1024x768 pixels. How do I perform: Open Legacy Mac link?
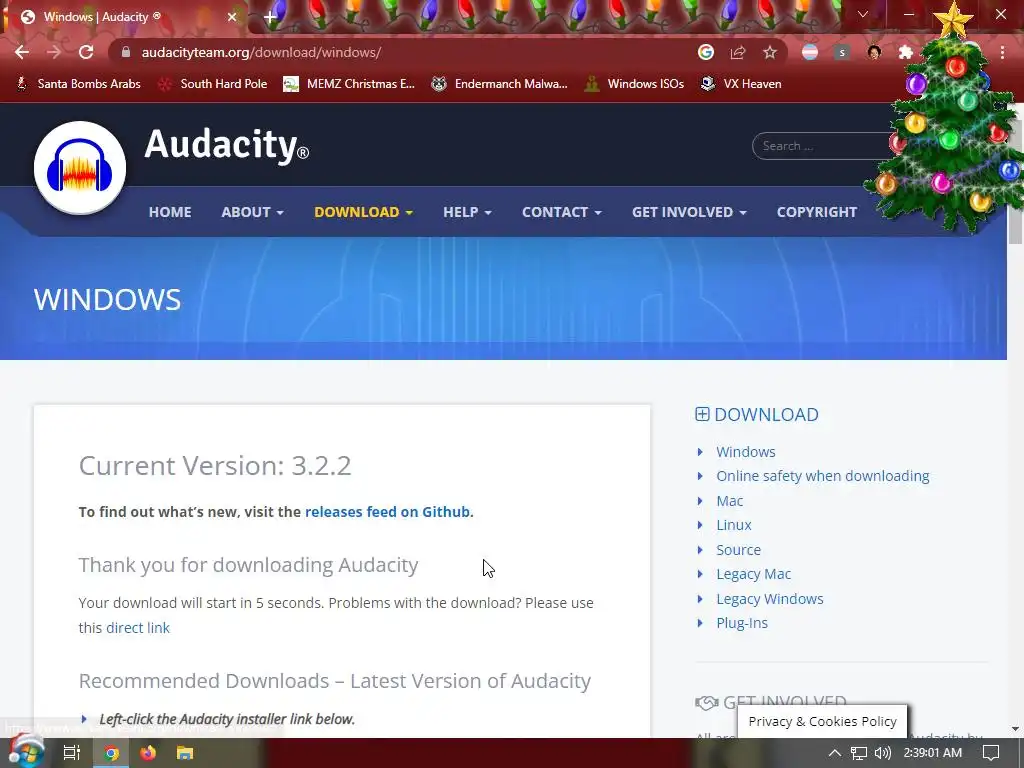(754, 574)
